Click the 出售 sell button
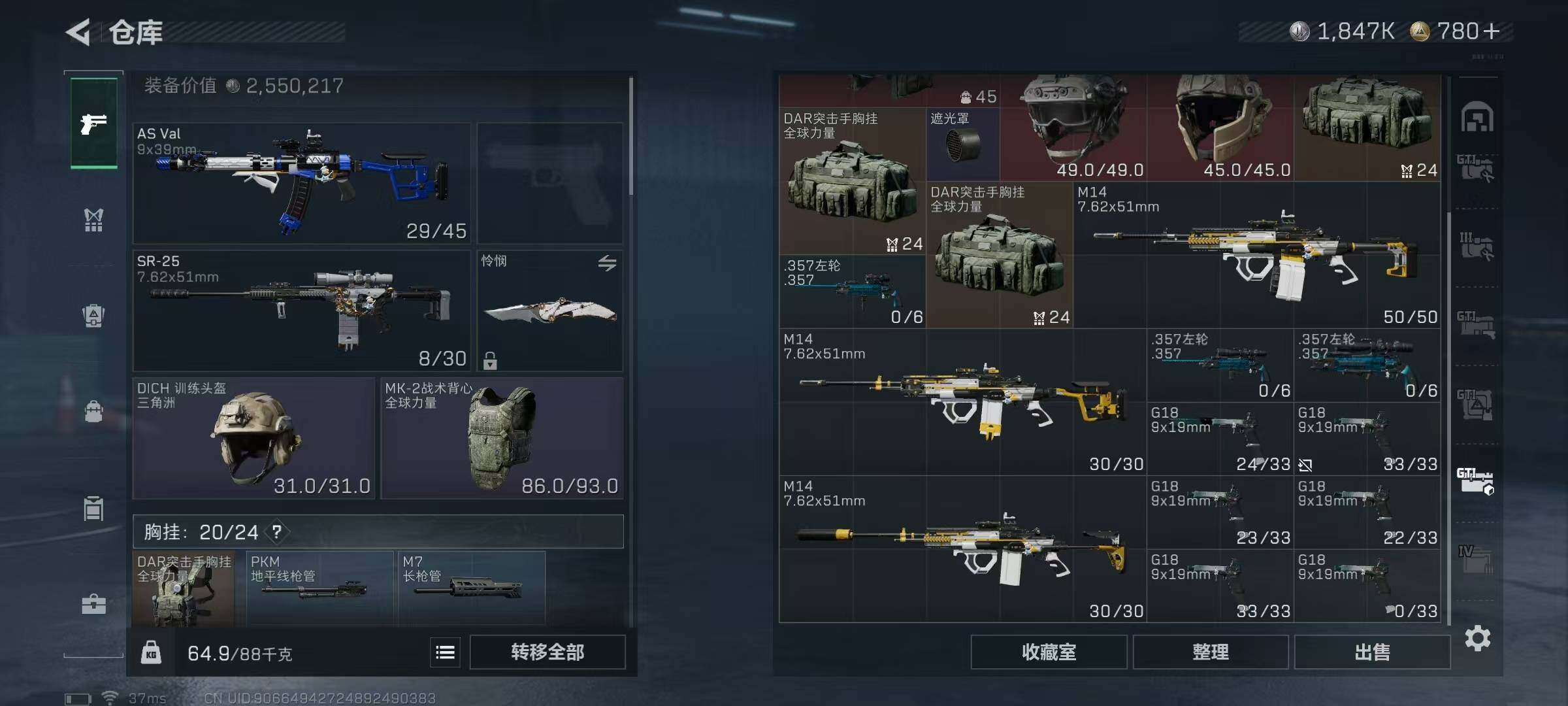The height and width of the screenshot is (706, 1568). tap(1372, 652)
